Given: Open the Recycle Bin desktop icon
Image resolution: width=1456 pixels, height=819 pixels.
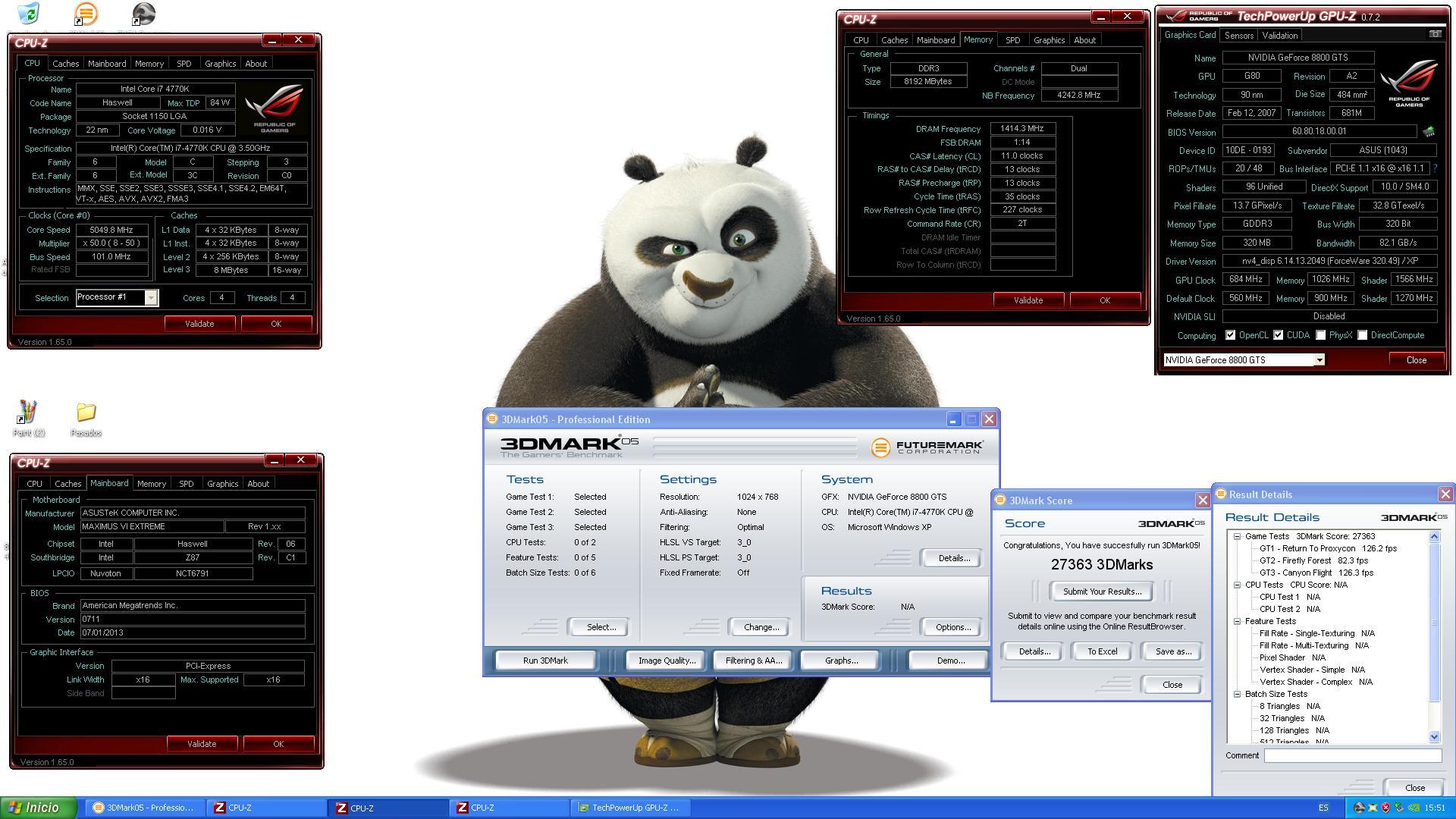Looking at the screenshot, I should click(28, 13).
